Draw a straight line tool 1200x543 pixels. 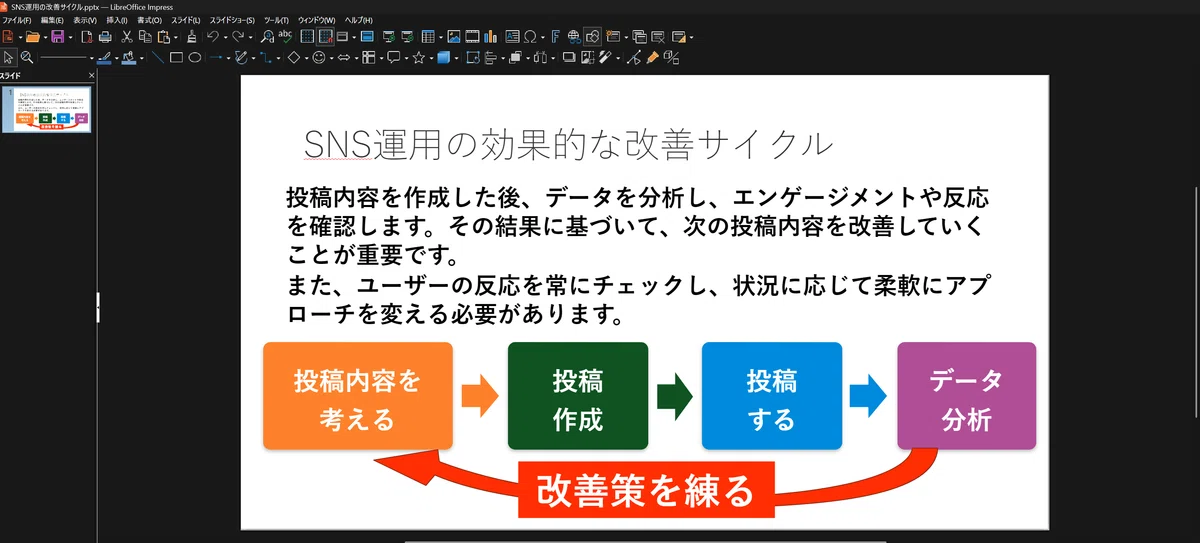coord(157,57)
